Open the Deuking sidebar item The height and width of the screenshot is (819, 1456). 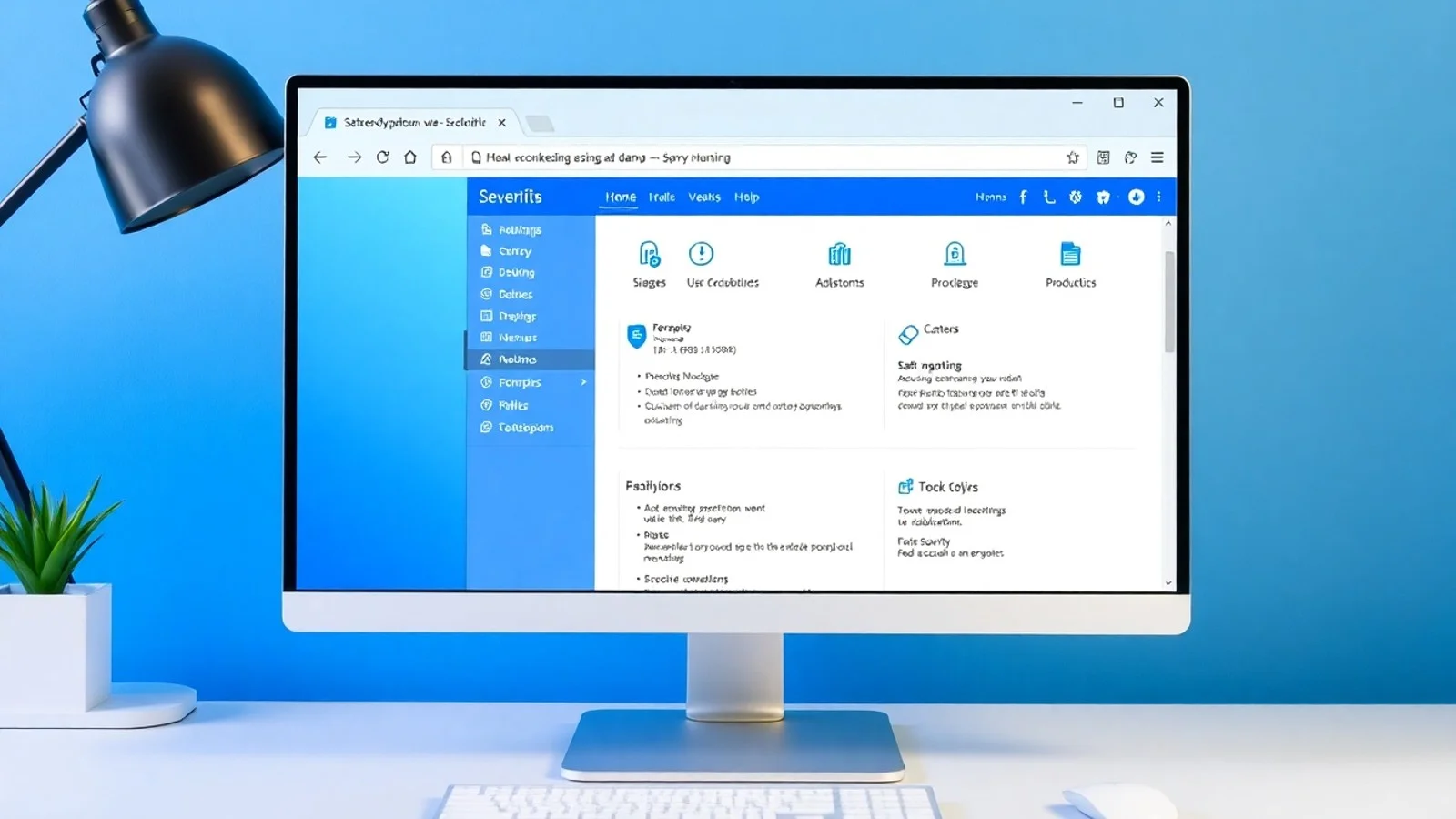point(531,272)
